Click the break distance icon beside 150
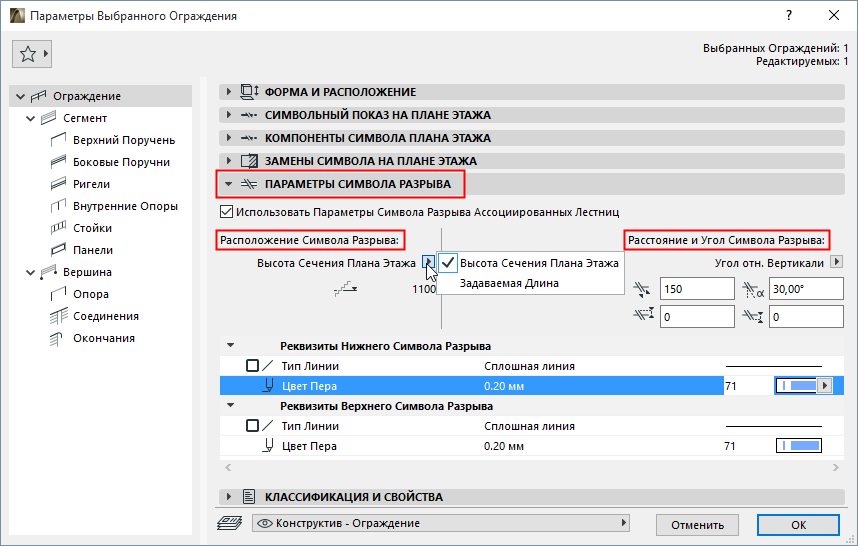The width and height of the screenshot is (858, 546). 642,289
